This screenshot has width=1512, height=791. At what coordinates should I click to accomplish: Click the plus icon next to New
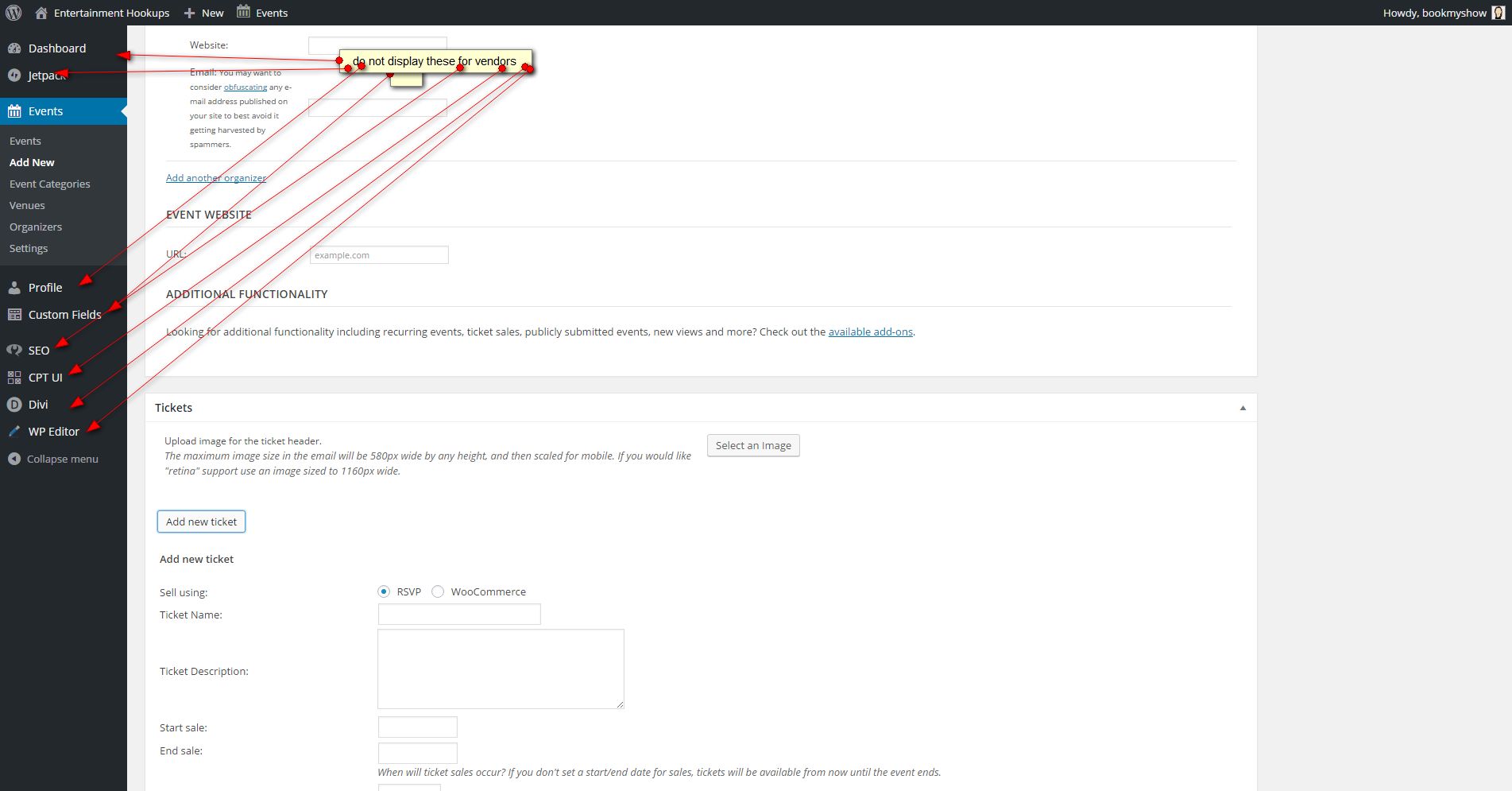(189, 13)
